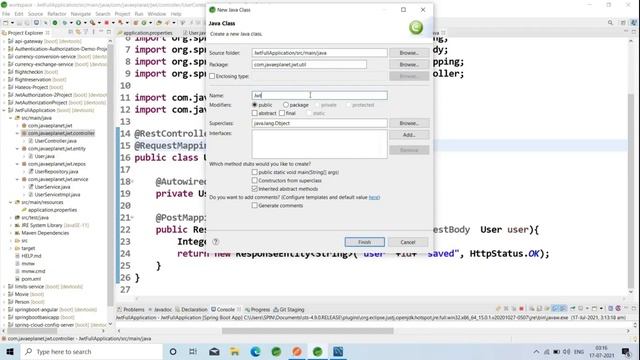Check the Generate comments checkbox
This screenshot has width=640, height=360.
[x=255, y=205]
